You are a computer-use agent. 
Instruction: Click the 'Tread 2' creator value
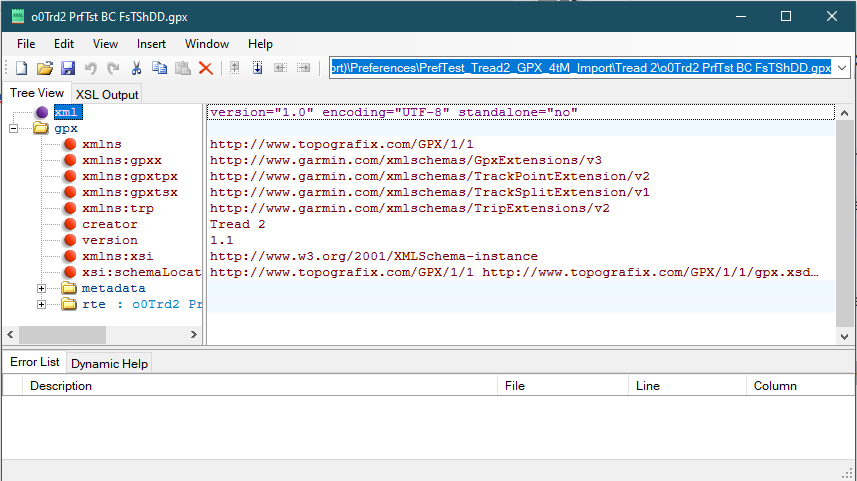pyautogui.click(x=237, y=224)
